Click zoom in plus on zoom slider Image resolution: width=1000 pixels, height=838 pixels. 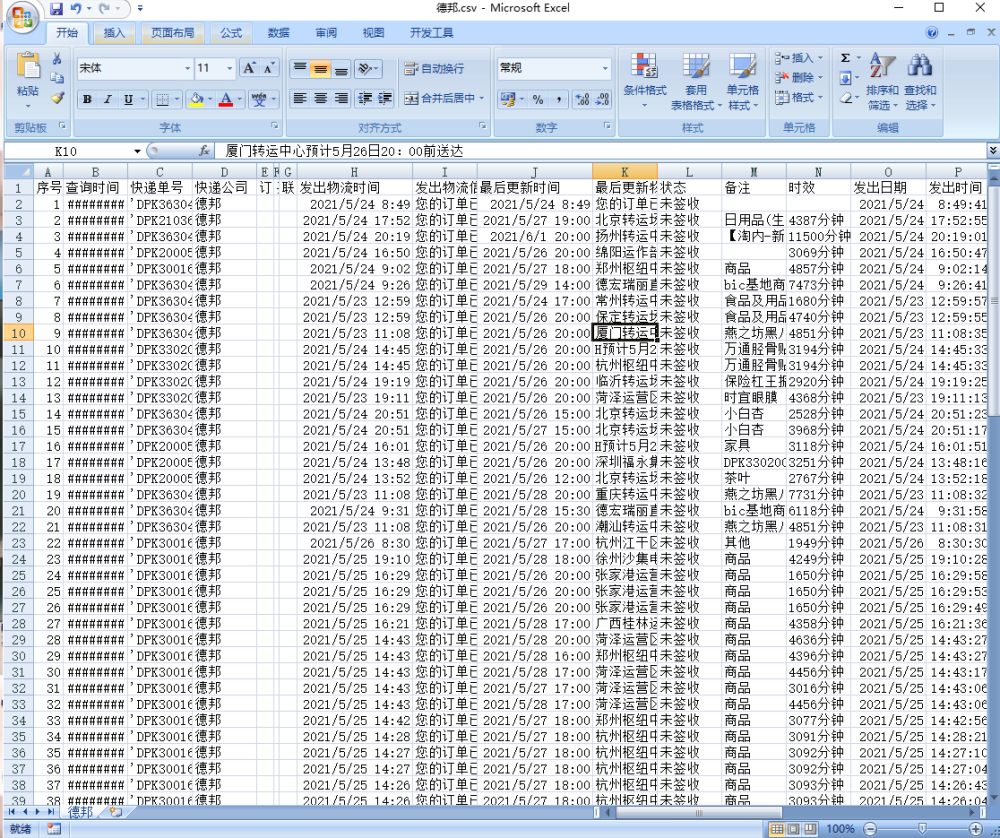(975, 829)
